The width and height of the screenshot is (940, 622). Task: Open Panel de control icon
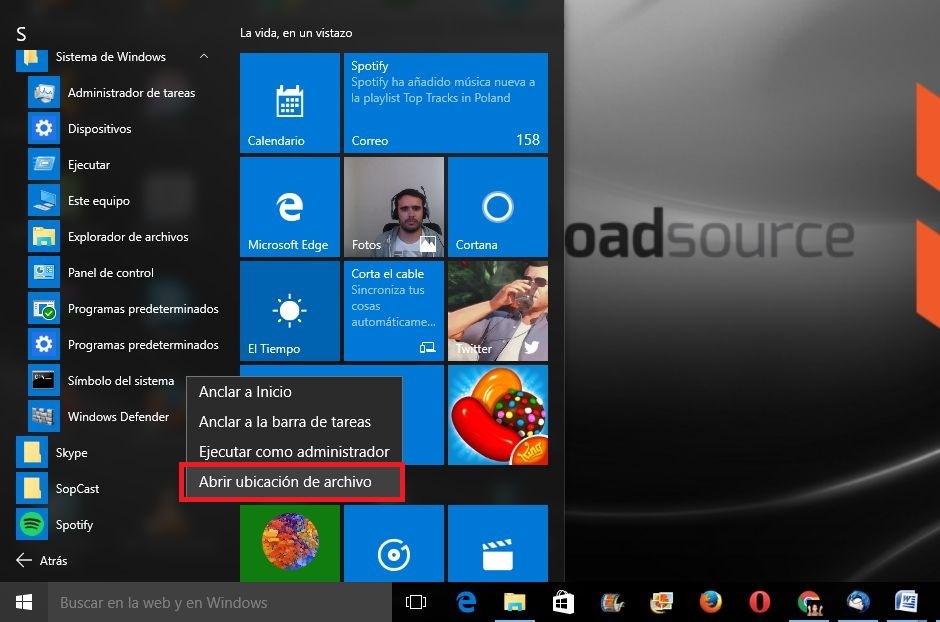[x=44, y=273]
